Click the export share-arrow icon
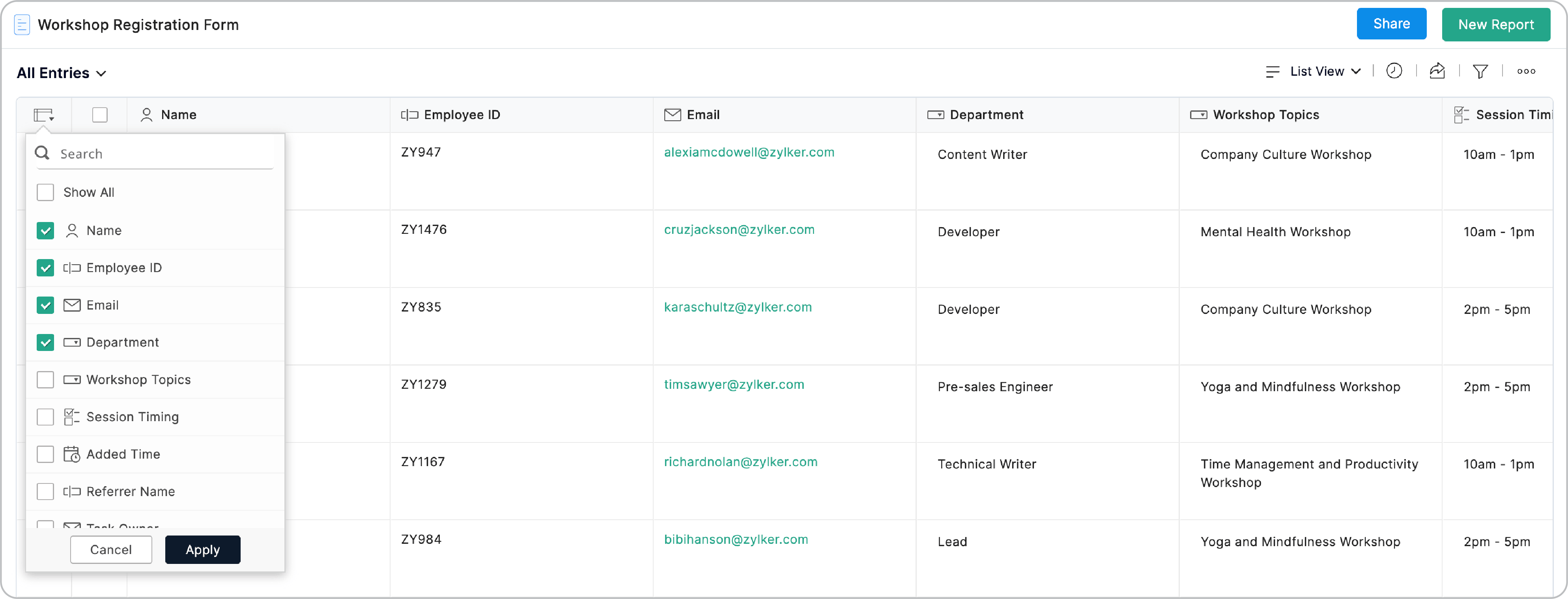This screenshot has width=1568, height=599. point(1437,71)
